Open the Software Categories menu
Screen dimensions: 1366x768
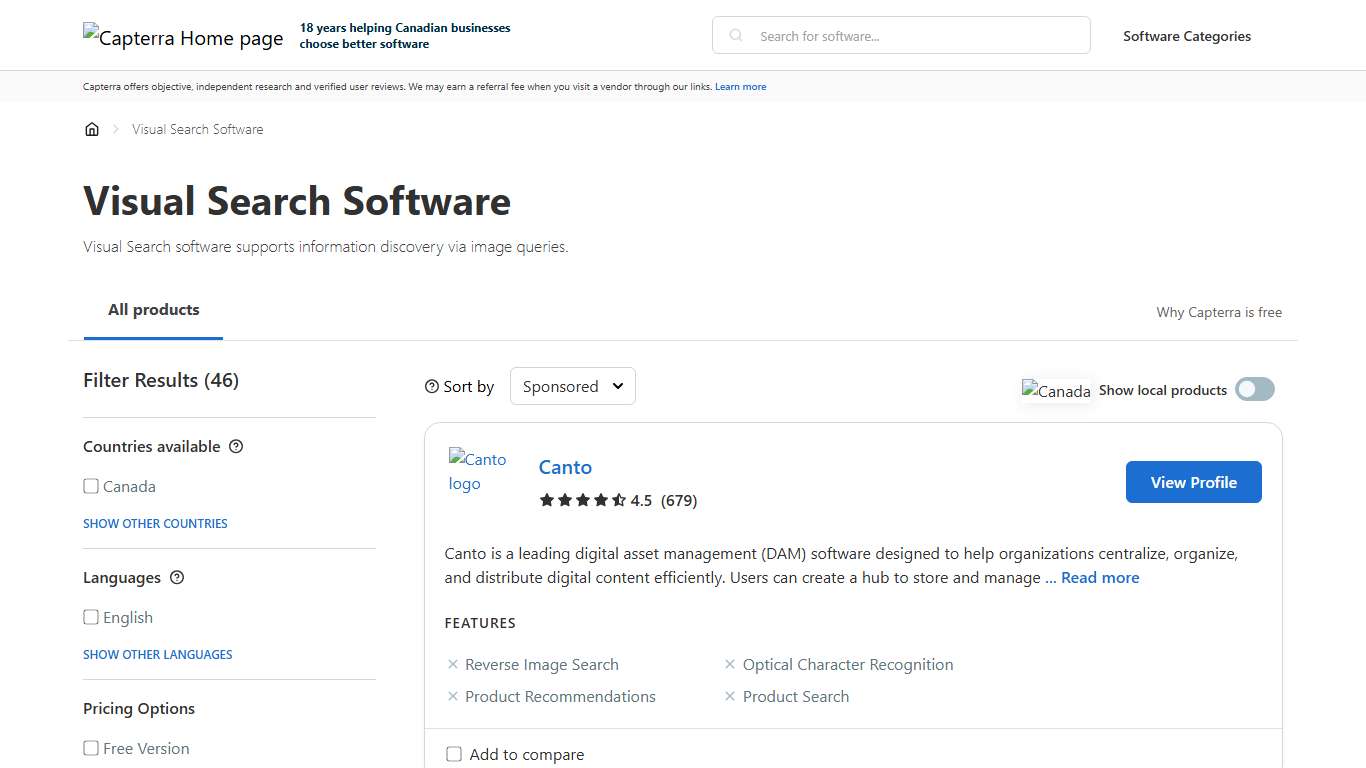click(1186, 36)
